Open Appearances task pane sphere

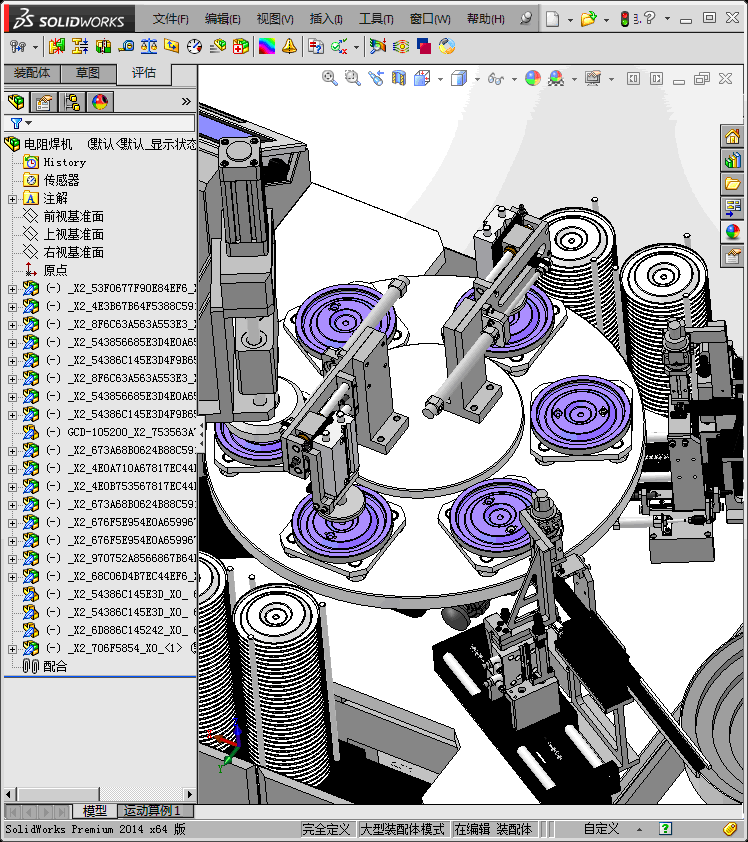tap(732, 232)
